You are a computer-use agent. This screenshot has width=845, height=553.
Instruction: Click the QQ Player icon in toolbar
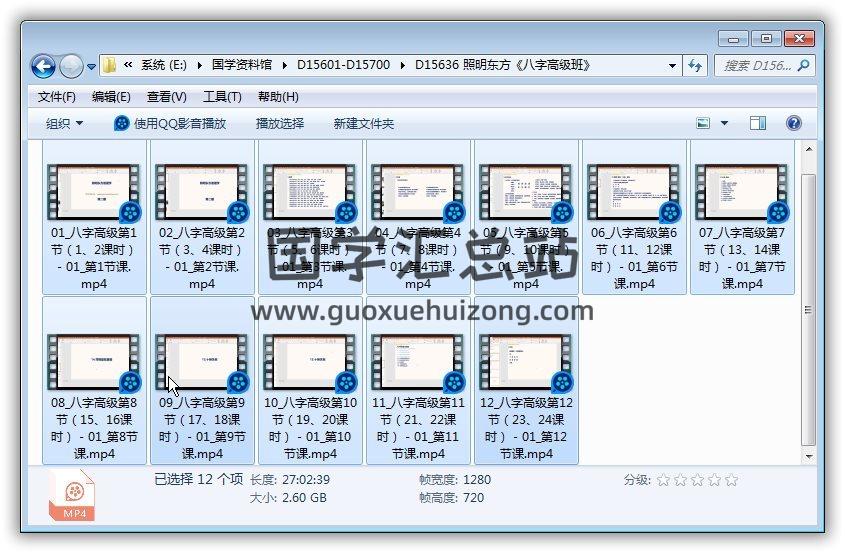point(121,123)
